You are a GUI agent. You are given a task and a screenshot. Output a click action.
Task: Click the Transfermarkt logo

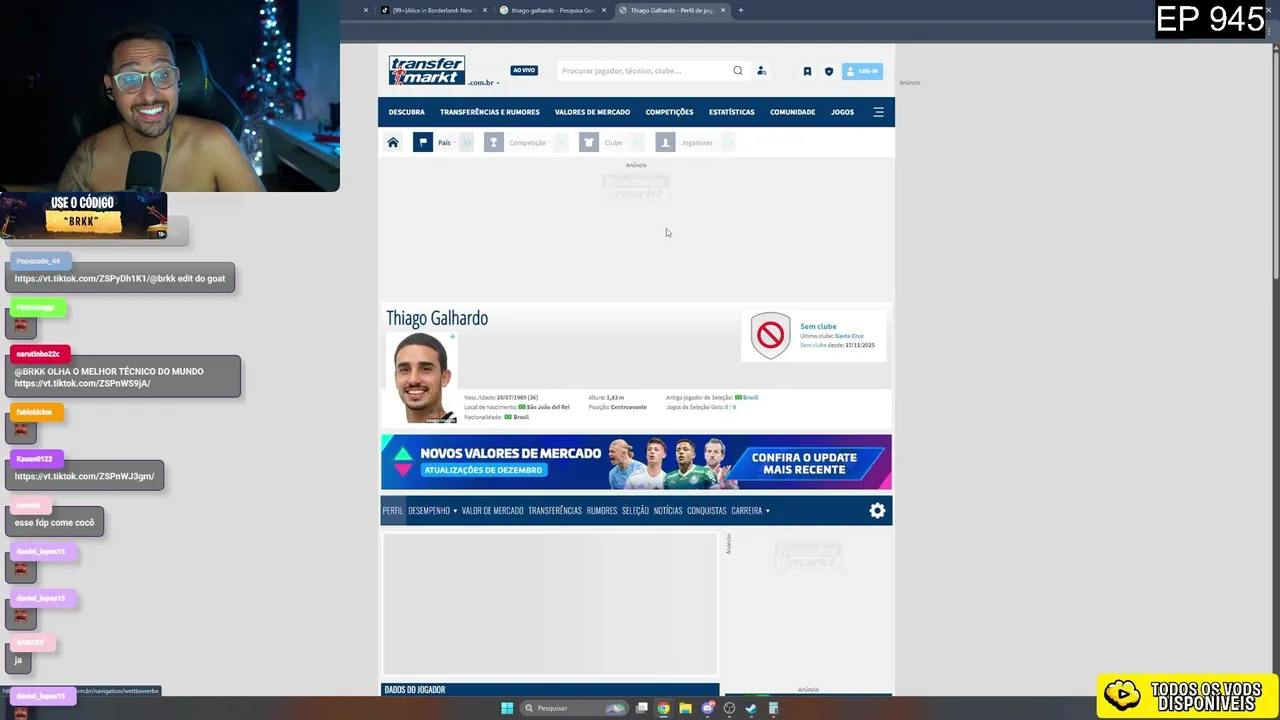point(427,70)
